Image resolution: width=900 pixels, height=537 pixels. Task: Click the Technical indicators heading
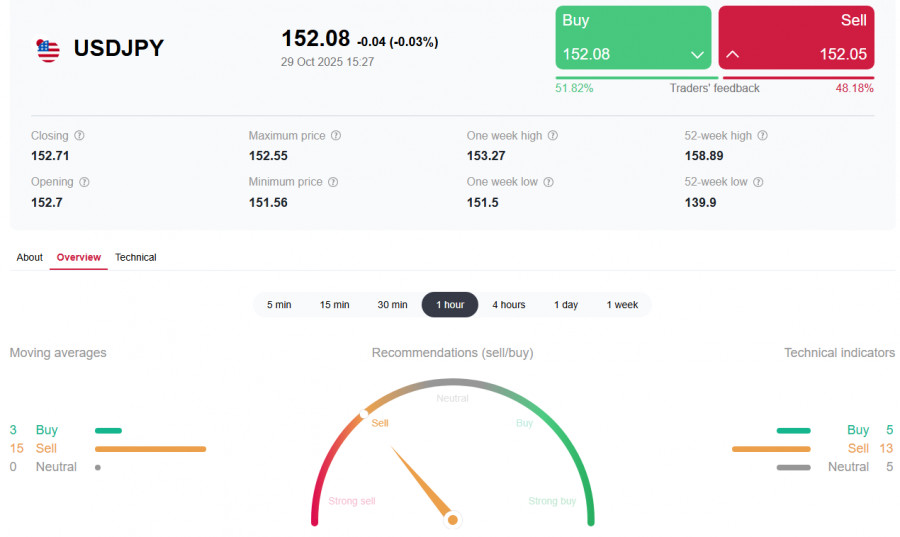(x=839, y=353)
